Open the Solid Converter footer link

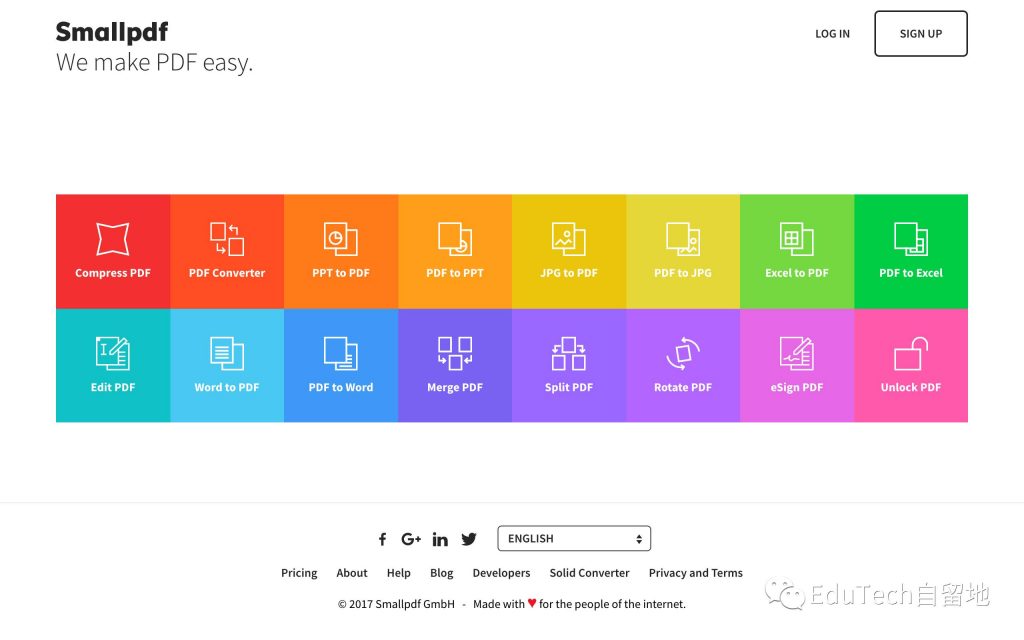589,573
